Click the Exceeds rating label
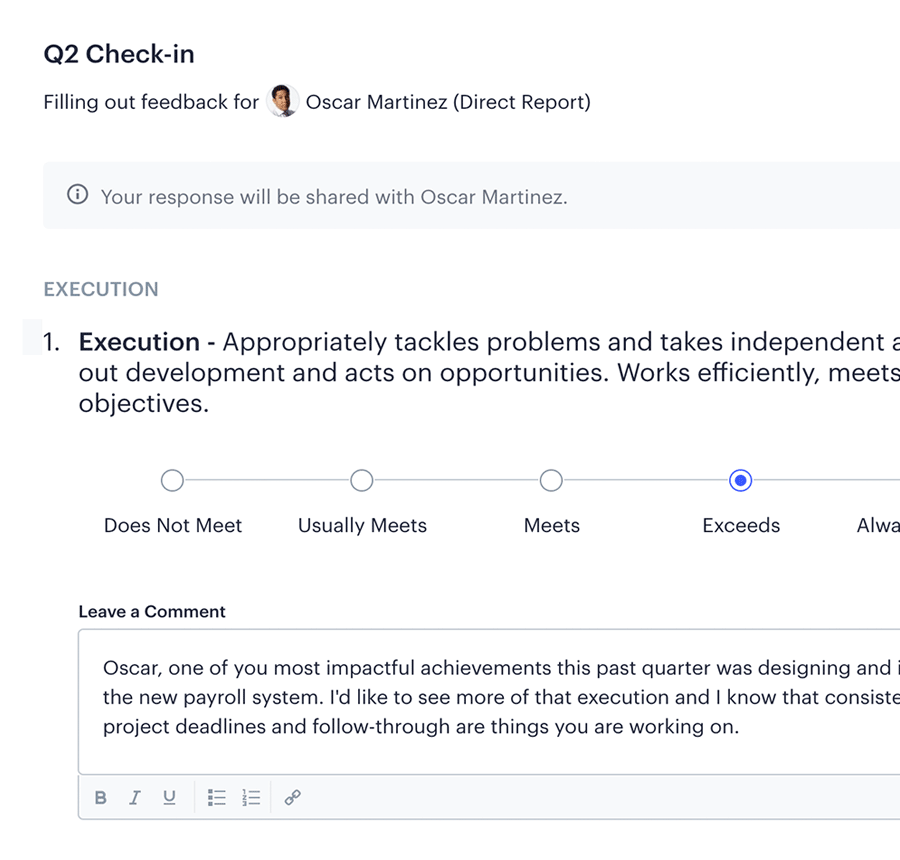The height and width of the screenshot is (860, 900). tap(741, 525)
